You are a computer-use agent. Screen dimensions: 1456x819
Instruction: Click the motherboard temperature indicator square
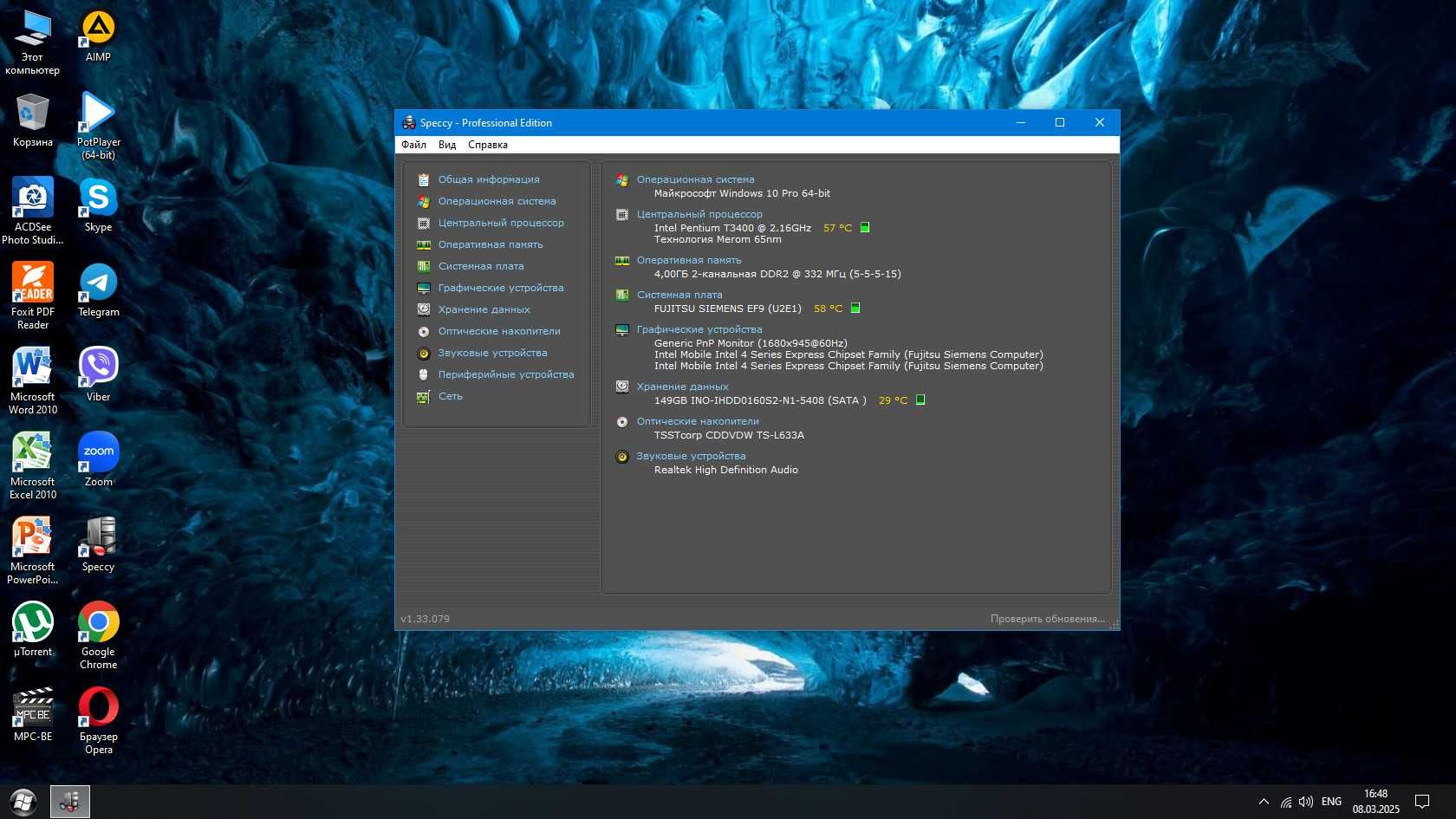tap(855, 308)
